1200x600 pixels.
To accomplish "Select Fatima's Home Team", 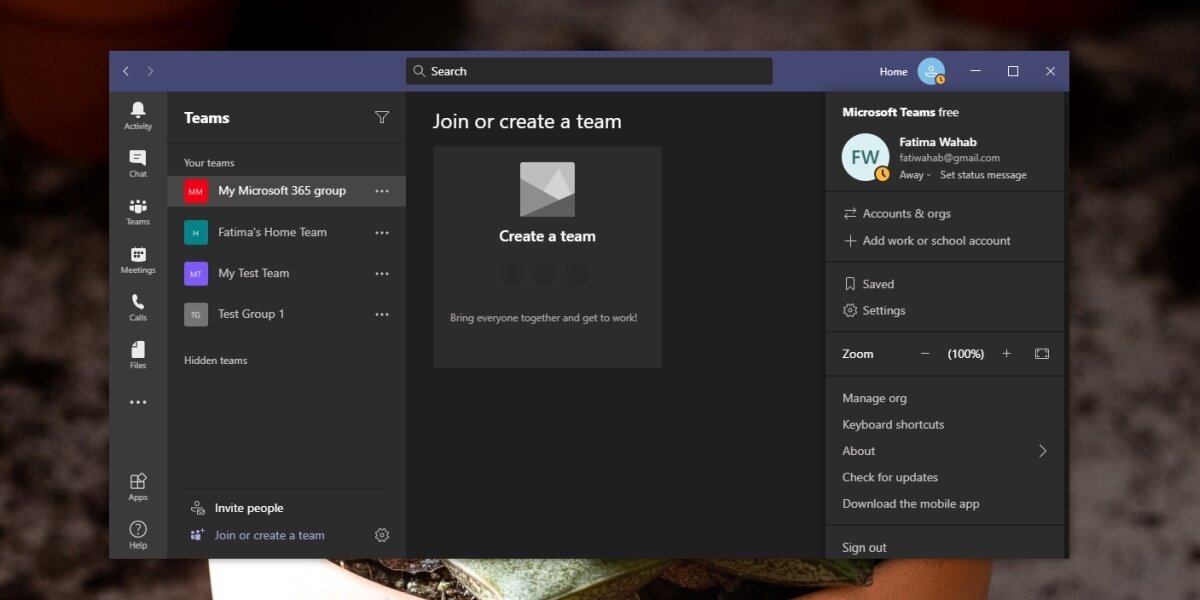I will (286, 232).
